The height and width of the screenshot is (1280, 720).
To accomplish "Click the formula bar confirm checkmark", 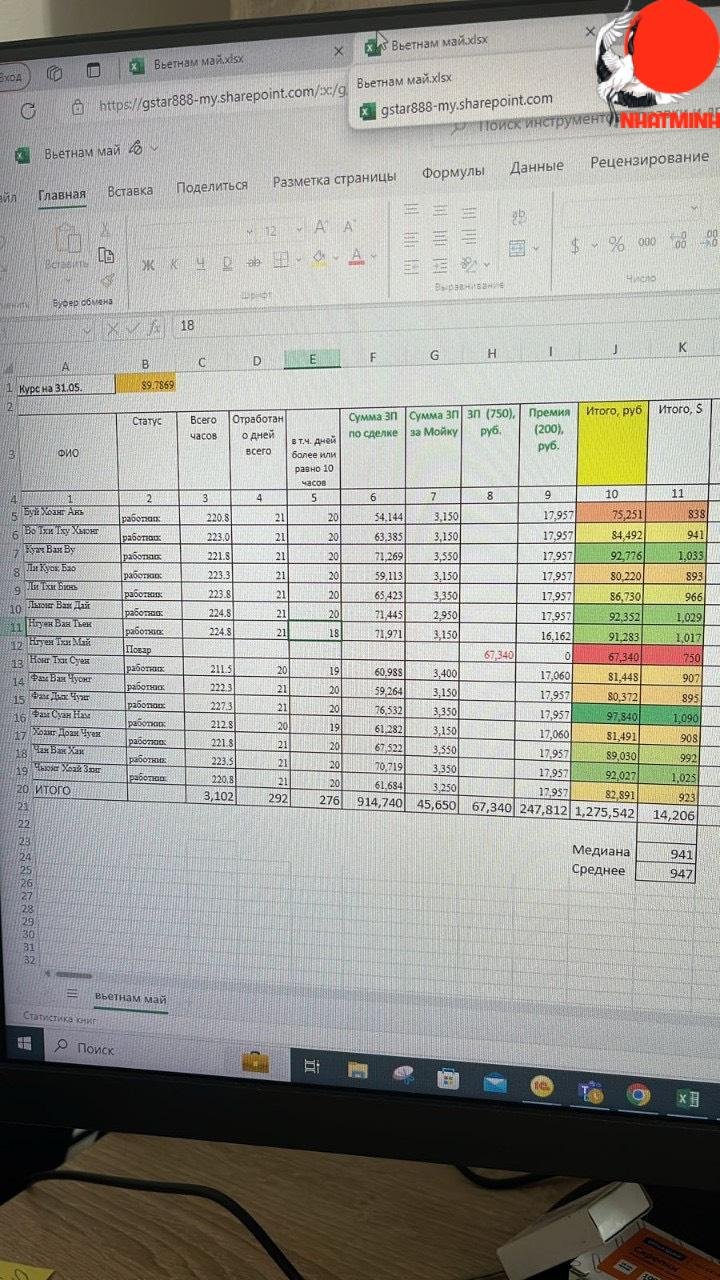I will pos(132,328).
